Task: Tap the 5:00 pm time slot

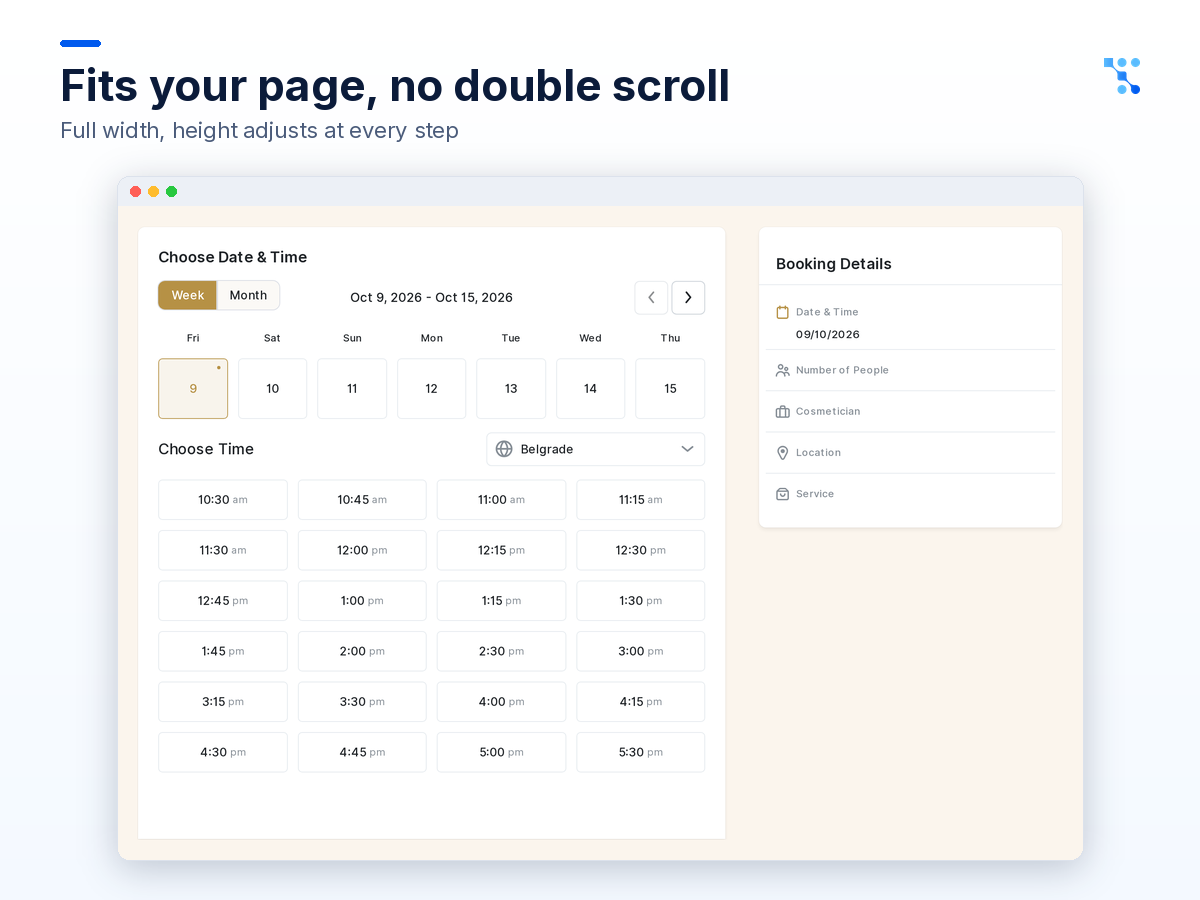Action: click(x=501, y=752)
